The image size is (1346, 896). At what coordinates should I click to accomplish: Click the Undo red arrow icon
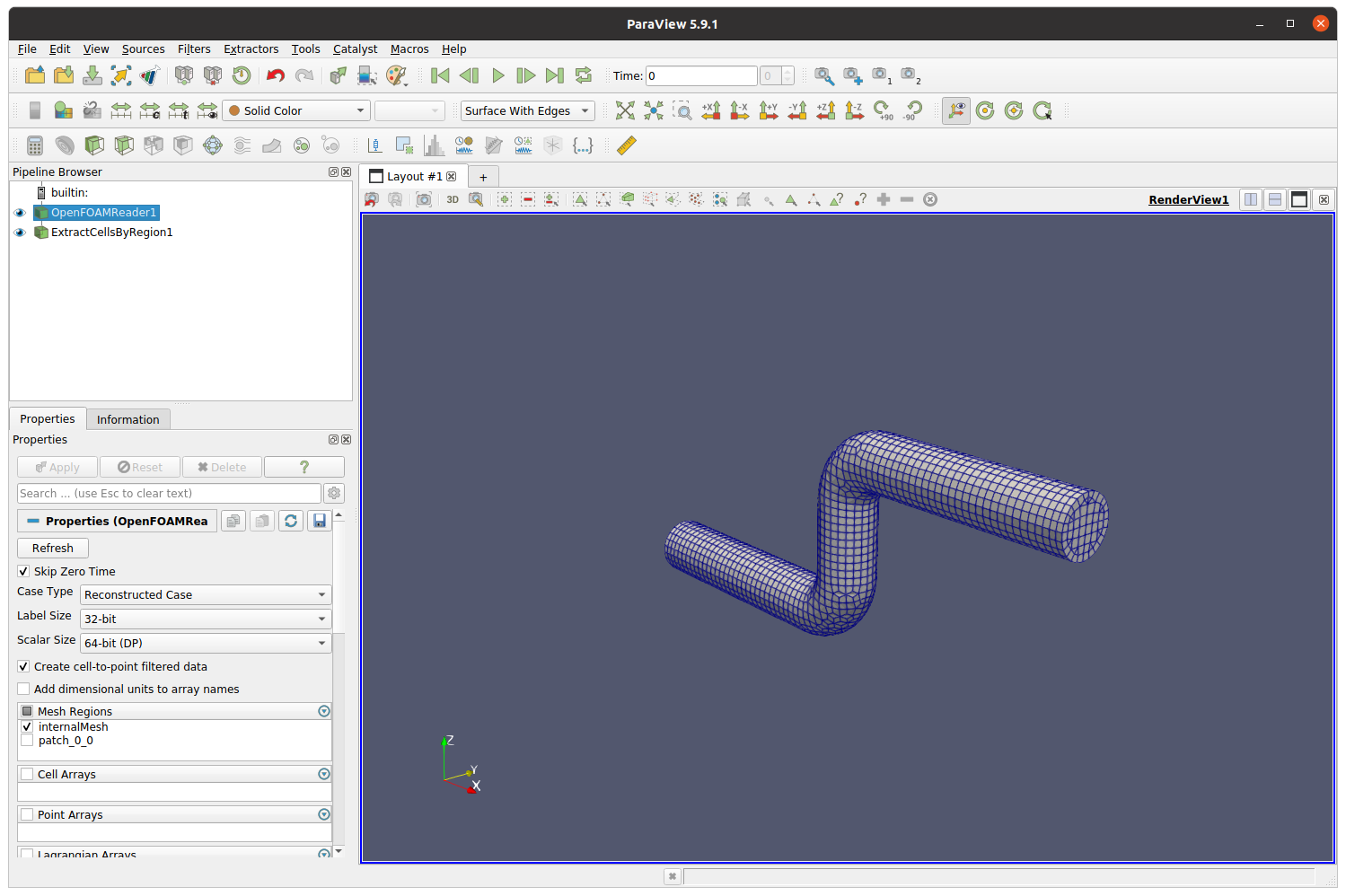[x=276, y=75]
